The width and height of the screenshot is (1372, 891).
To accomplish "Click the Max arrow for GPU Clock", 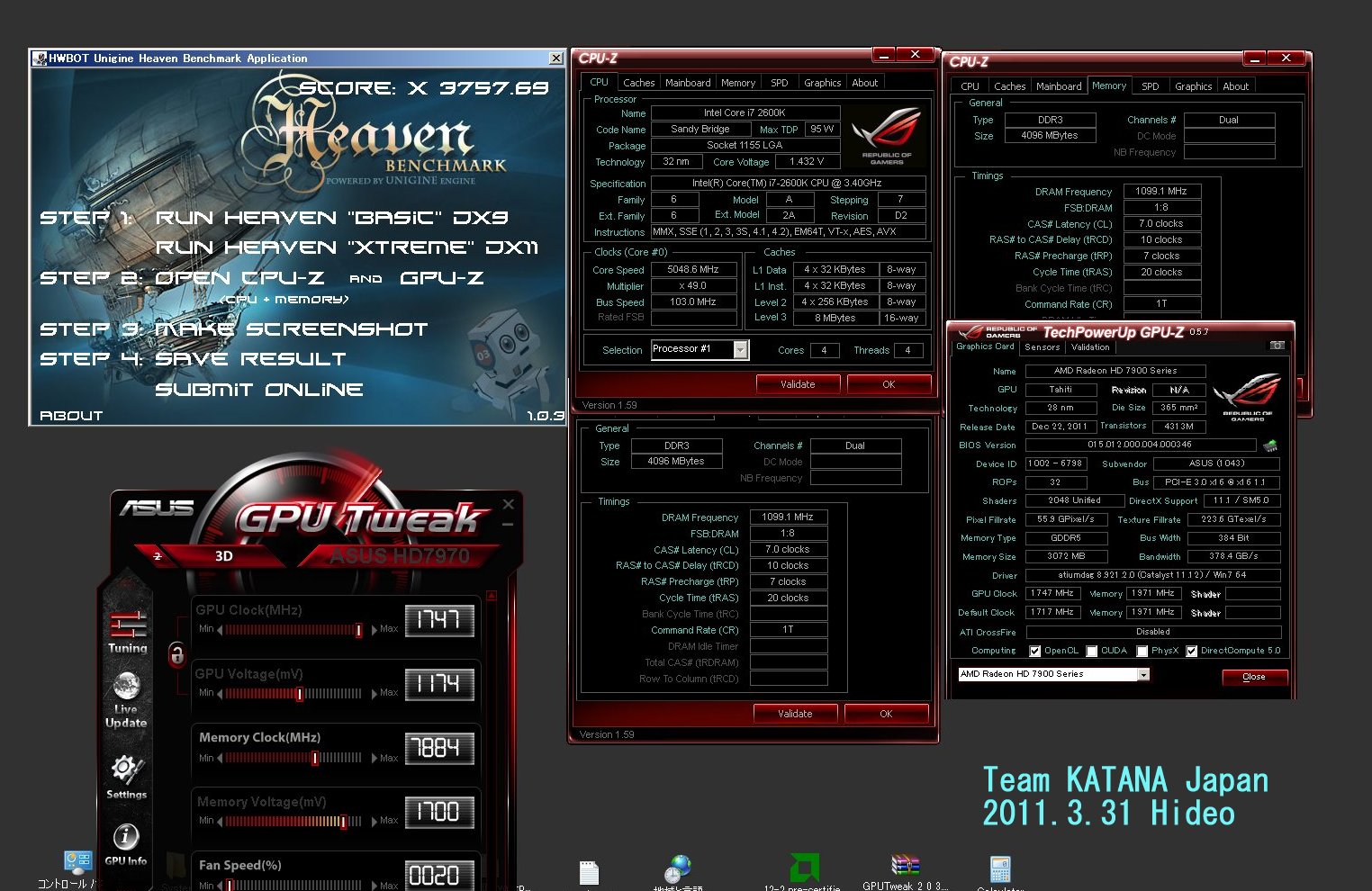I will [374, 629].
